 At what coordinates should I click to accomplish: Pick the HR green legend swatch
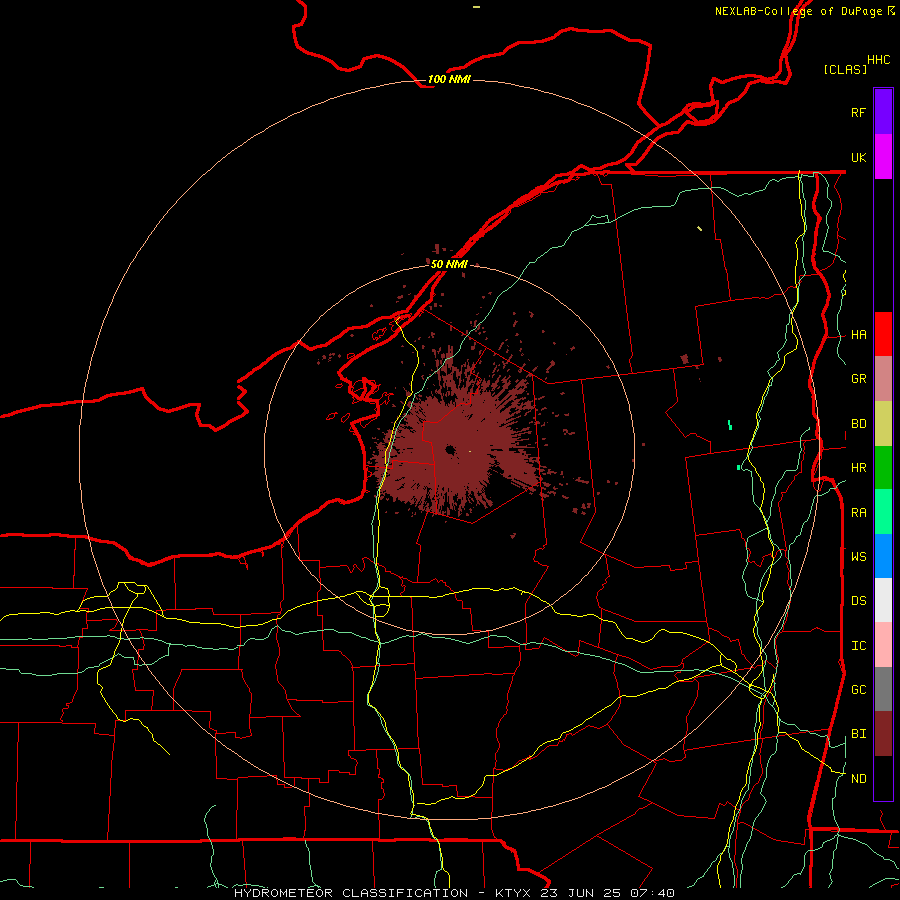[x=883, y=468]
